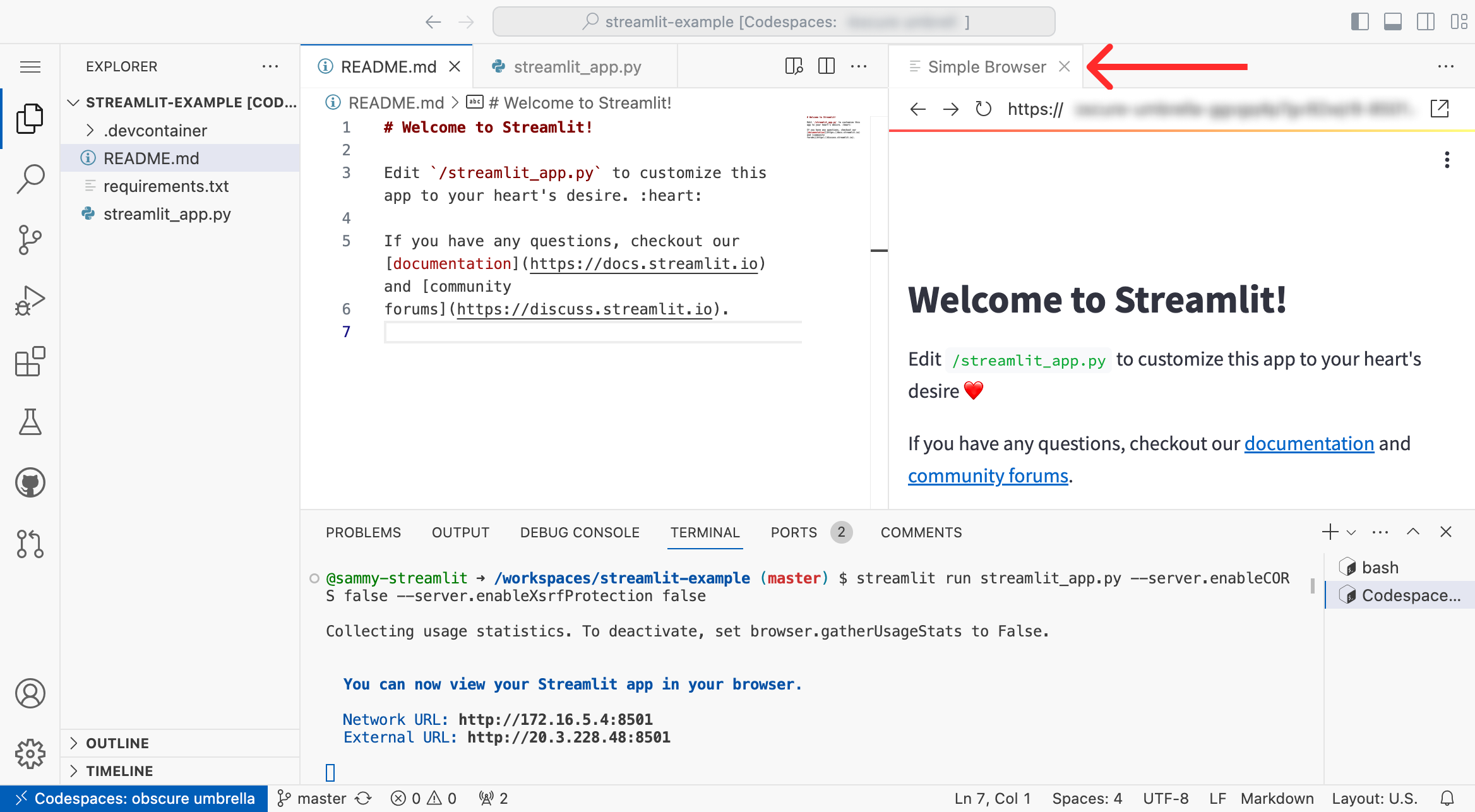
Task: Collapse the STREAMLIT-EXAMPLE folder section
Action: point(181,102)
